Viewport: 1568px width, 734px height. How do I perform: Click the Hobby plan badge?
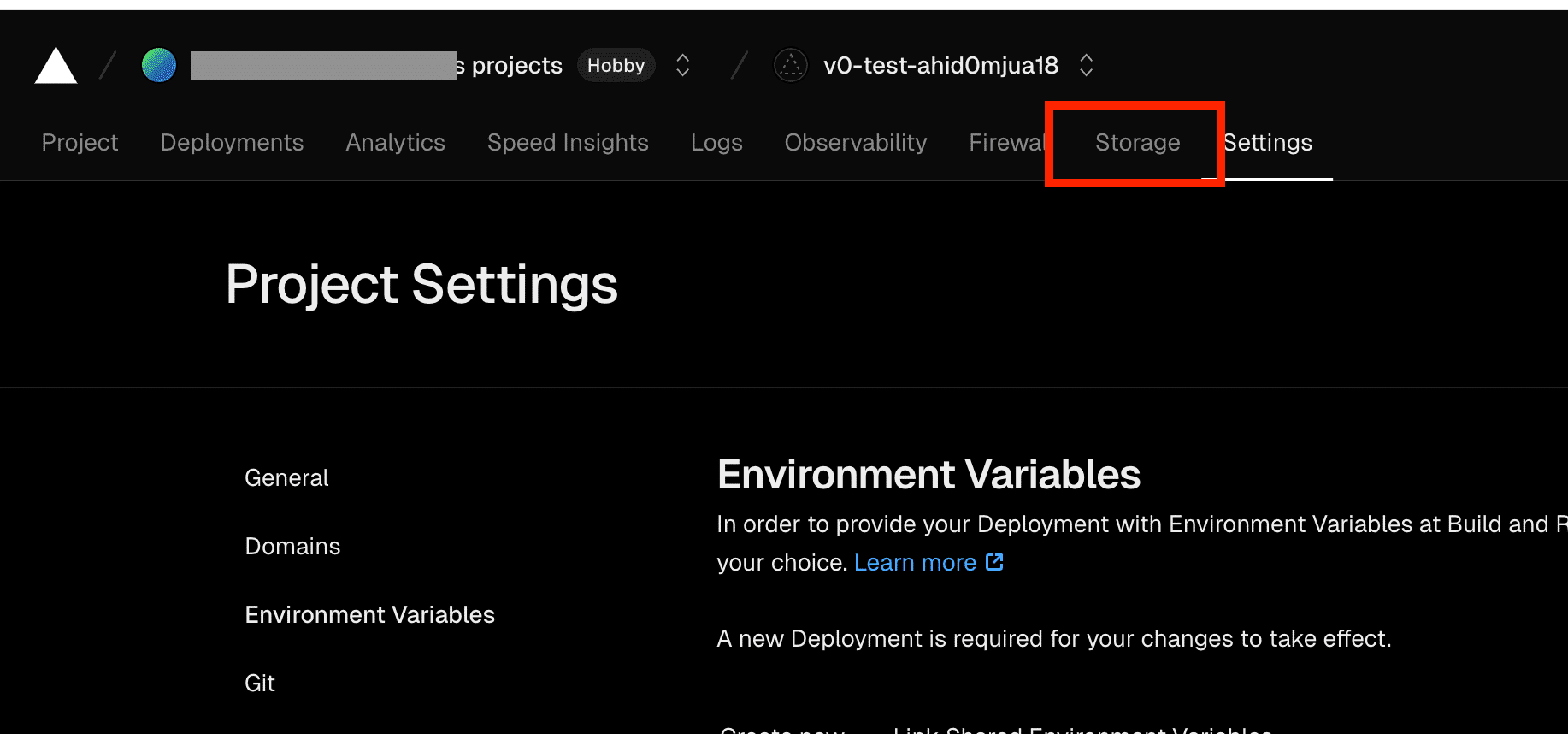616,66
